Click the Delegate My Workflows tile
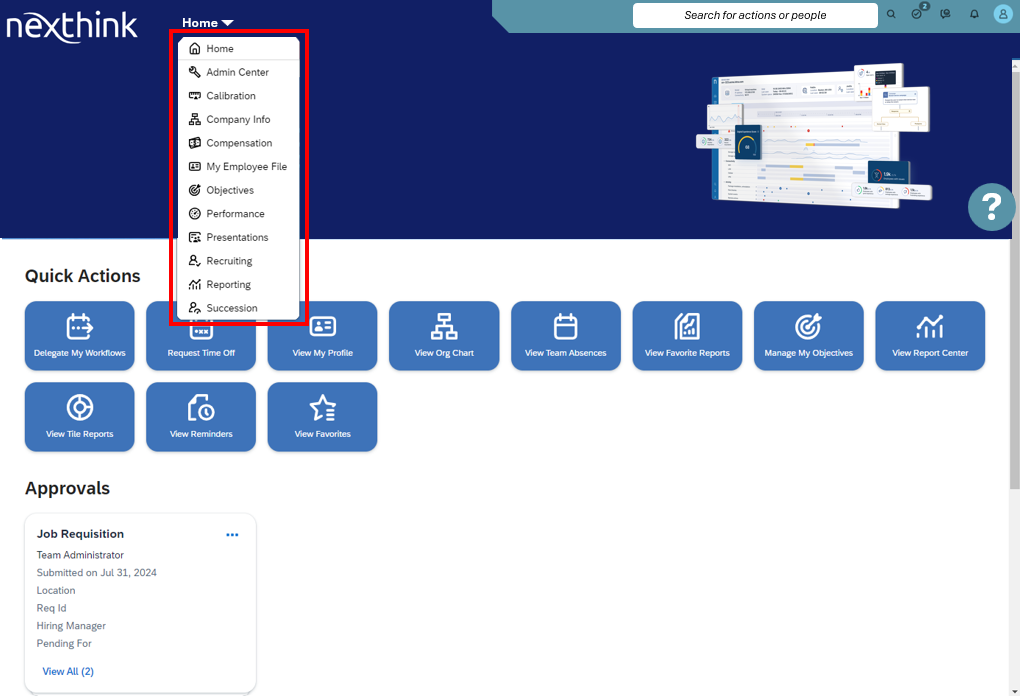The height and width of the screenshot is (697, 1020). pyautogui.click(x=79, y=335)
